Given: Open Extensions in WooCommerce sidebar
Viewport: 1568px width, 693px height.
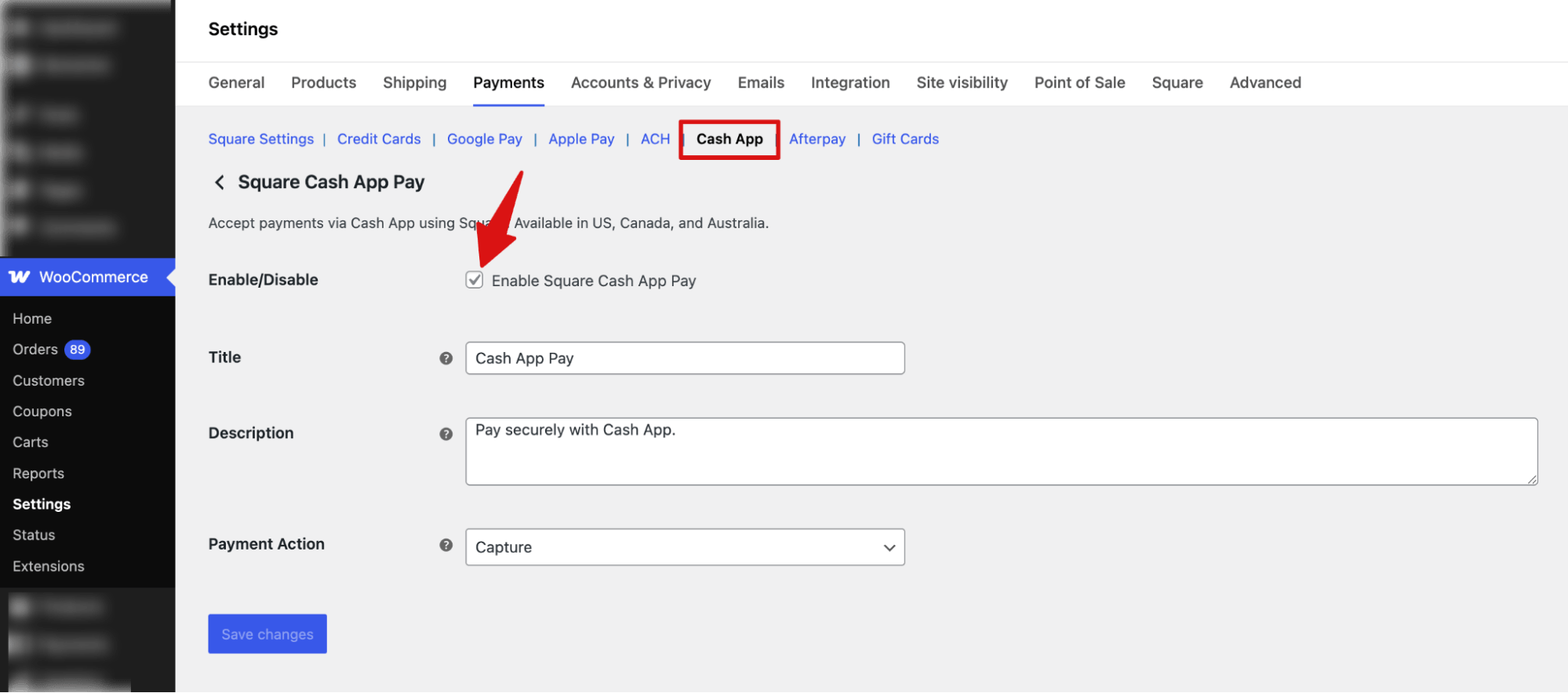Looking at the screenshot, I should 49,566.
